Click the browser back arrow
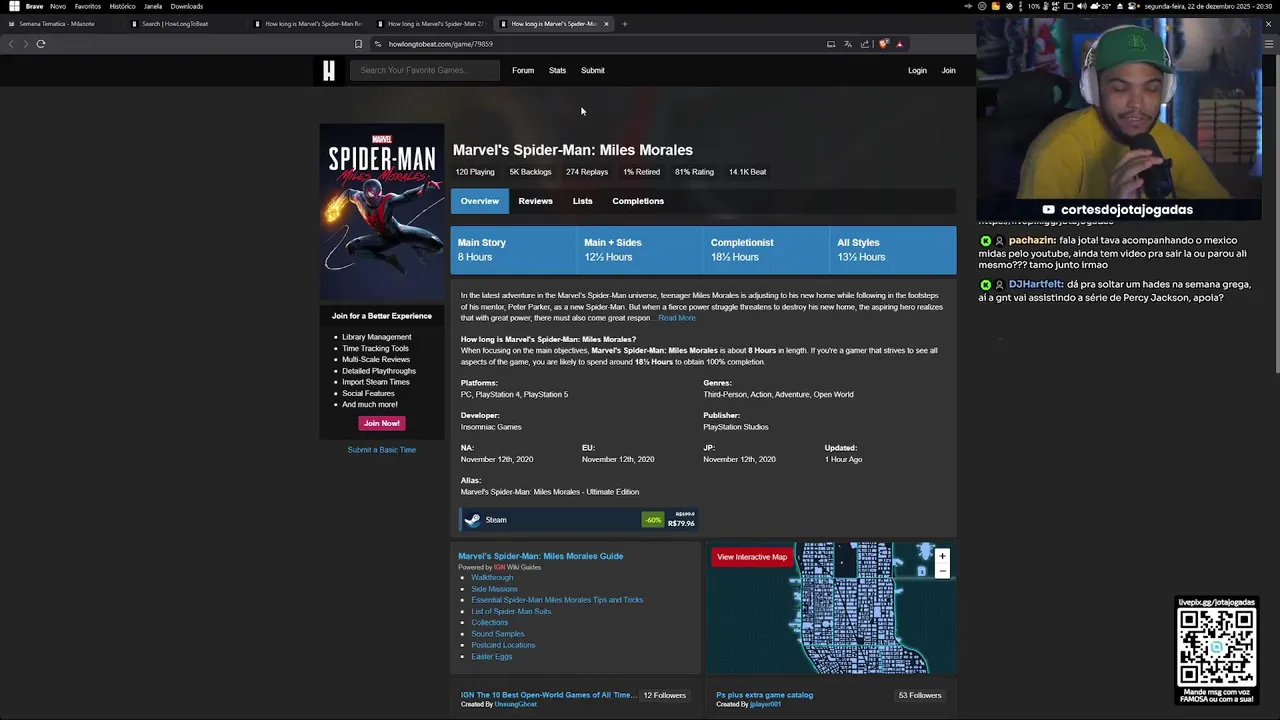The width and height of the screenshot is (1280, 720). click(10, 44)
